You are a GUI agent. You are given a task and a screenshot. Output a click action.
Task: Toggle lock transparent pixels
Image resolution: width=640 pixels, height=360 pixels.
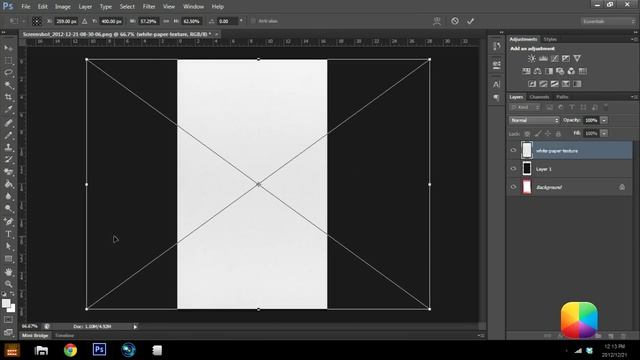[x=527, y=133]
